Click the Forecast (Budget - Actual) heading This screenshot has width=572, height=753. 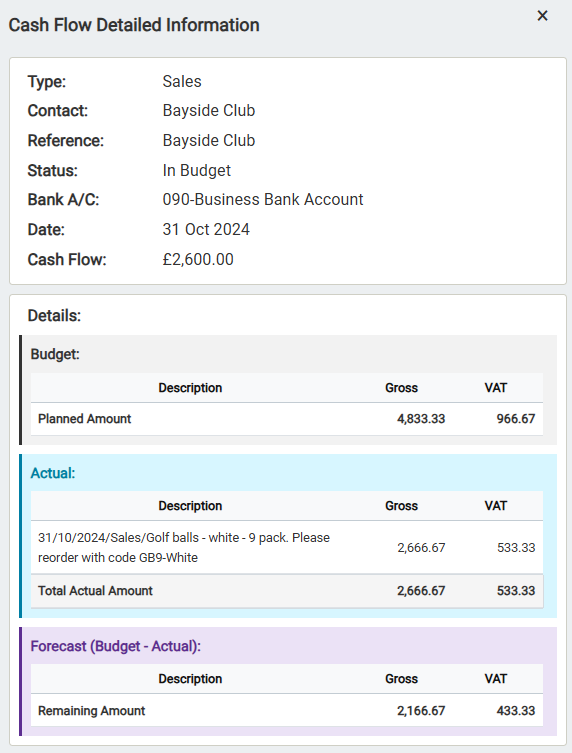pyautogui.click(x=115, y=646)
